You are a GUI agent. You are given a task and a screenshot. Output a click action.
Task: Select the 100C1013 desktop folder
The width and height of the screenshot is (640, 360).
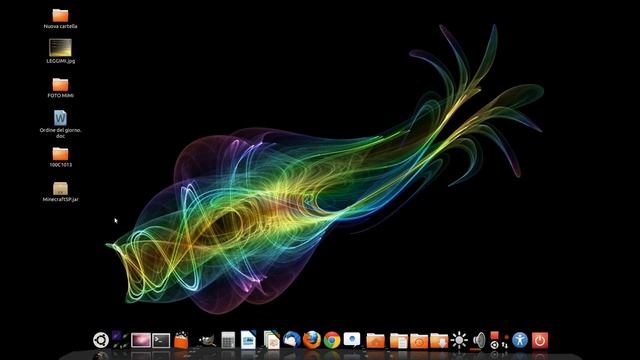click(x=60, y=157)
